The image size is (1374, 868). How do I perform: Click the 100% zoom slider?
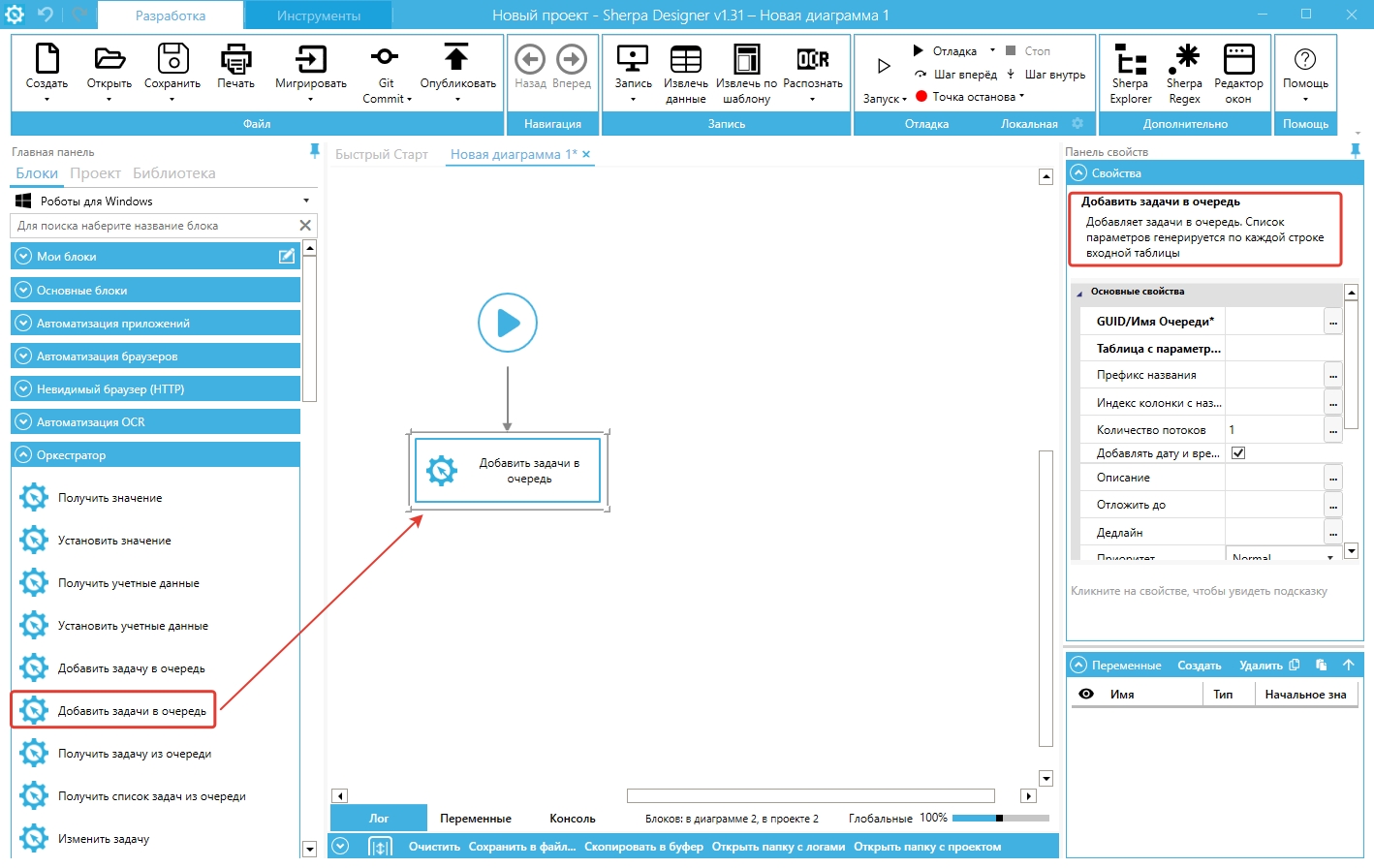tap(999, 818)
